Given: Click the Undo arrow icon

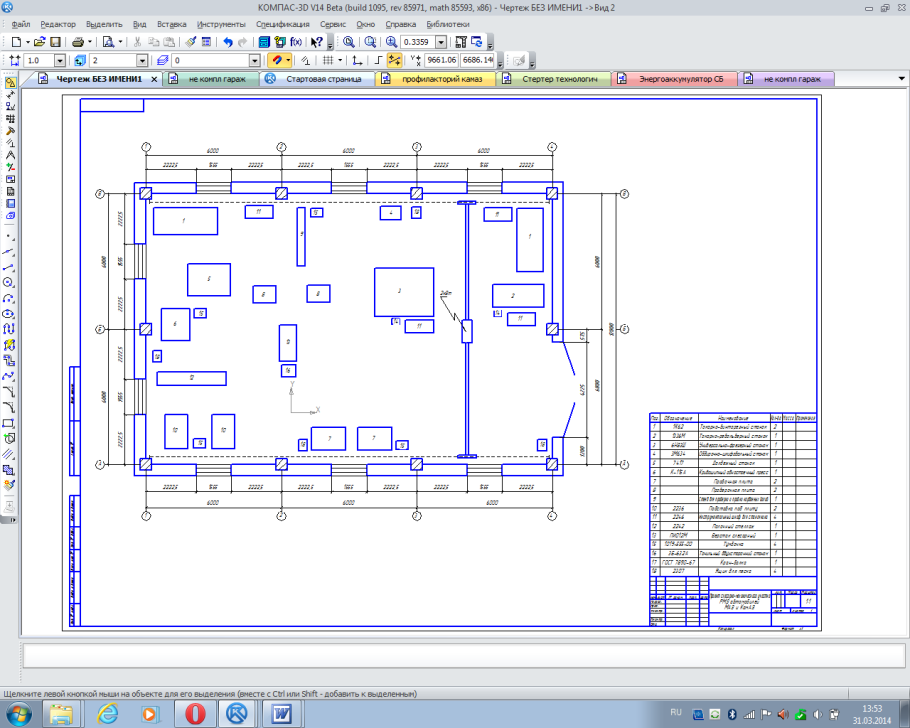Looking at the screenshot, I should 228,43.
